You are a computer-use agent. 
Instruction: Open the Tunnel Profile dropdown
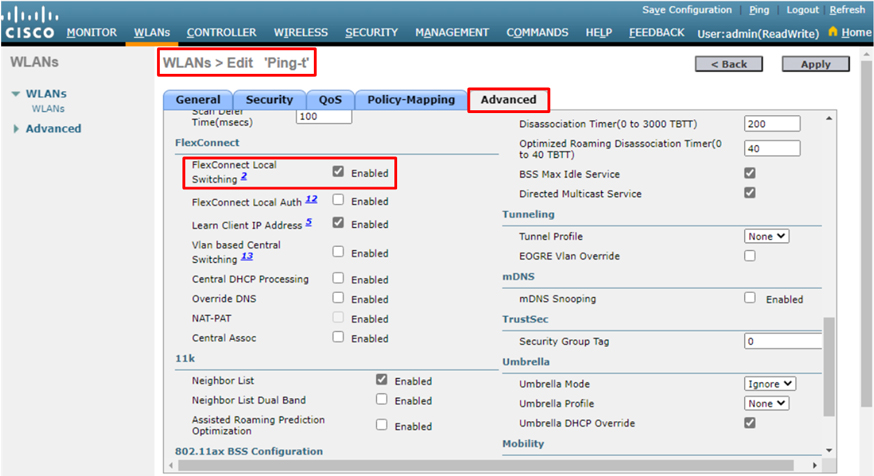pos(767,236)
